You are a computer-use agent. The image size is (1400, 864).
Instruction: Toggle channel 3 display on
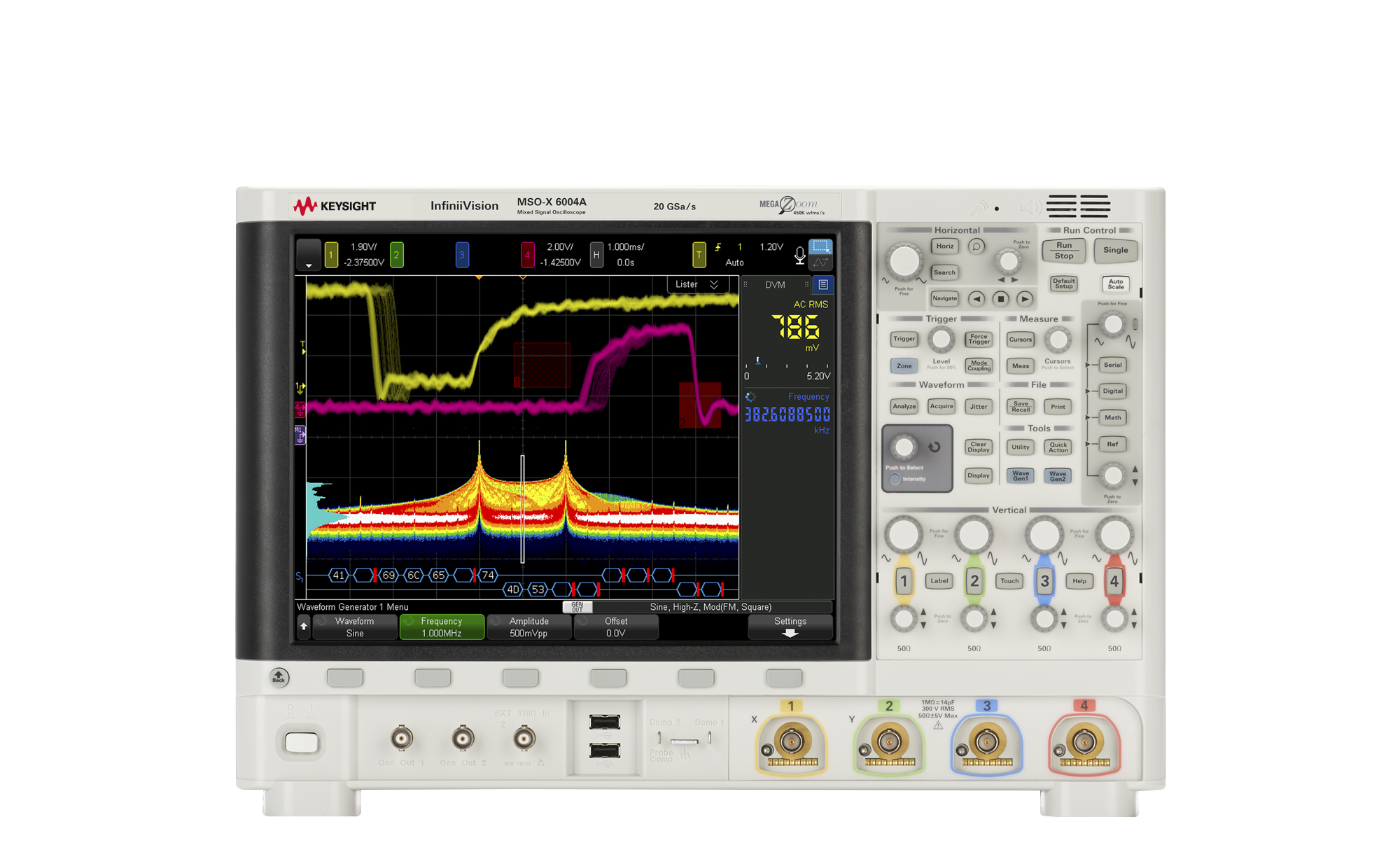[x=462, y=254]
